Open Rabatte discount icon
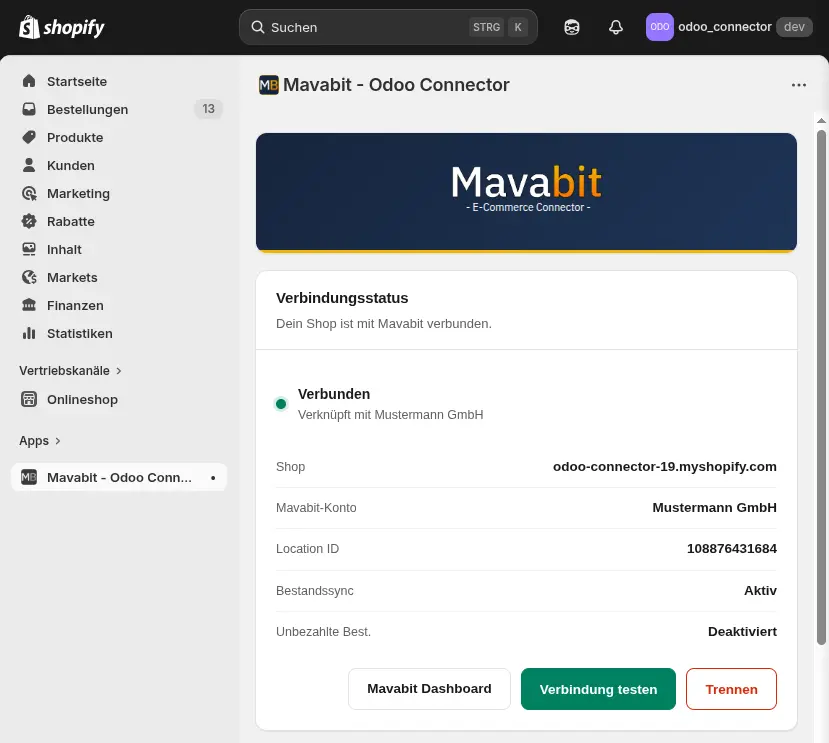The height and width of the screenshot is (743, 829). click(28, 221)
